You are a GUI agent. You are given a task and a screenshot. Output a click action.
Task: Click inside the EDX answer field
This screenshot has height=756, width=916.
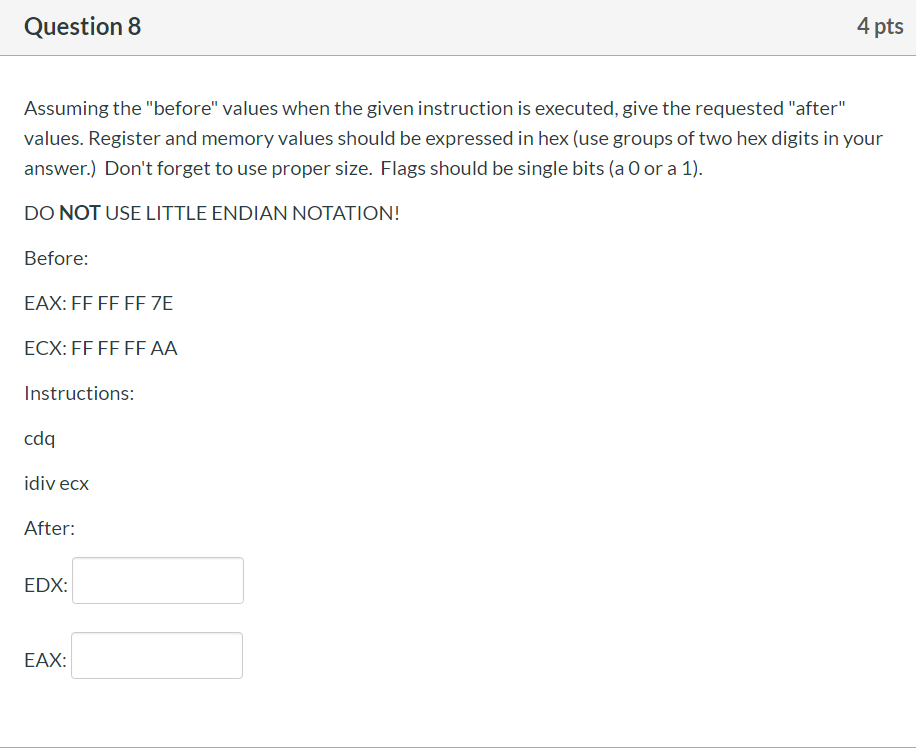pos(157,580)
